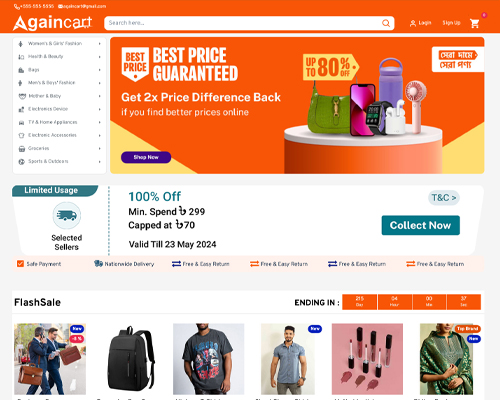Expand TV & Home Appliances arrow
The width and height of the screenshot is (500, 400).
[x=99, y=122]
